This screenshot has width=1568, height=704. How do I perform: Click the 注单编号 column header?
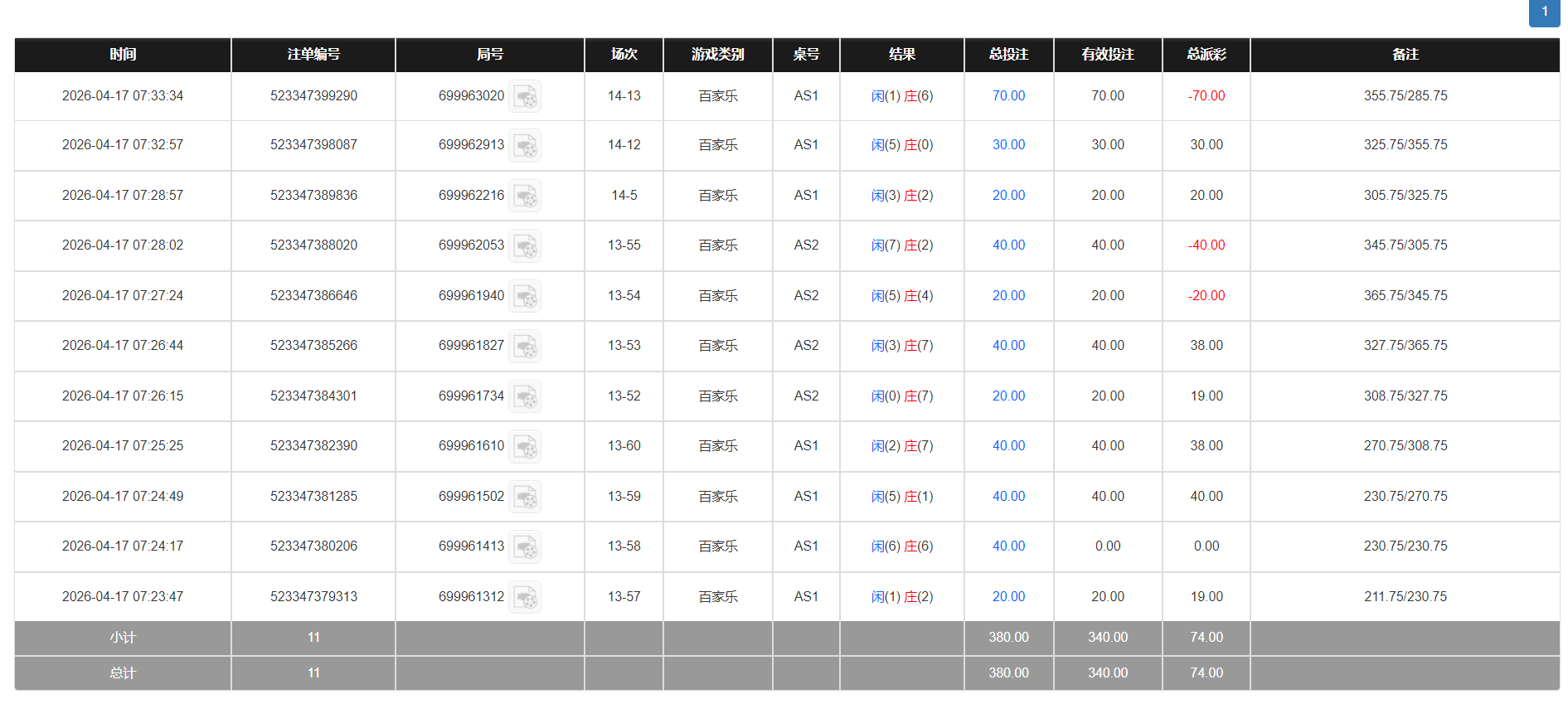[x=313, y=55]
